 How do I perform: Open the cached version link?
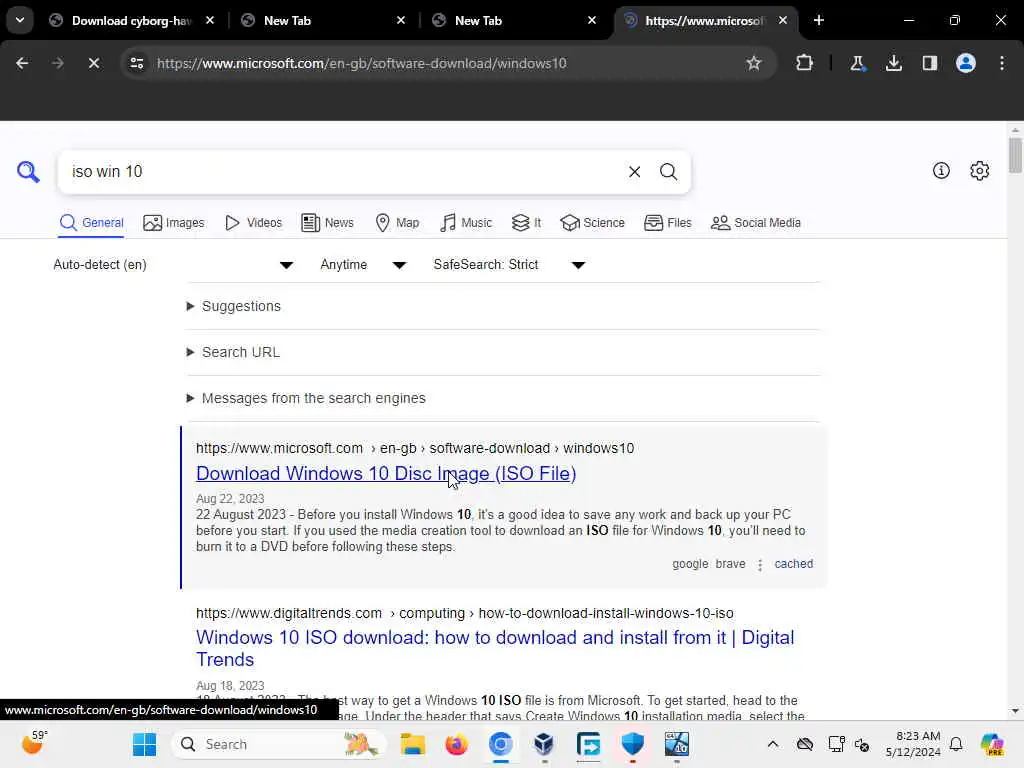[x=793, y=564]
